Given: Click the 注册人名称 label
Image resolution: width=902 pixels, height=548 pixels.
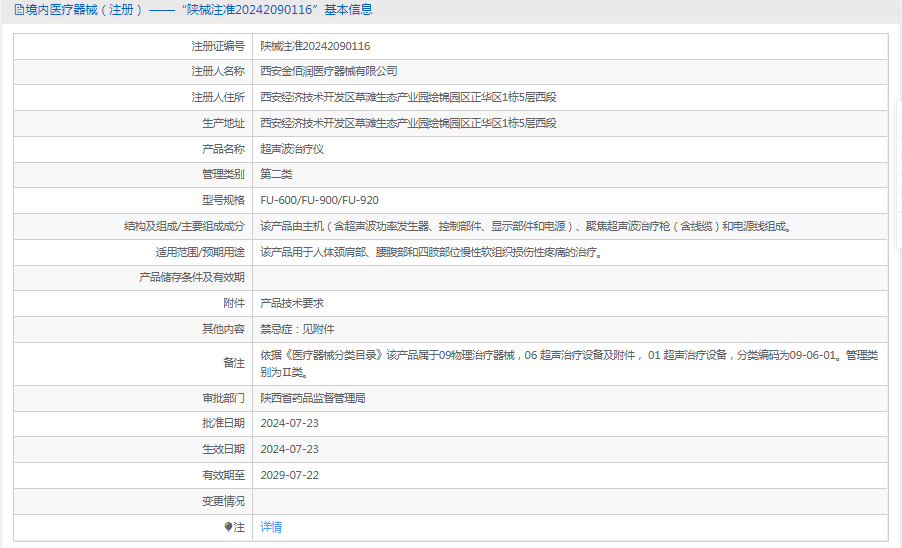Looking at the screenshot, I should [218, 71].
